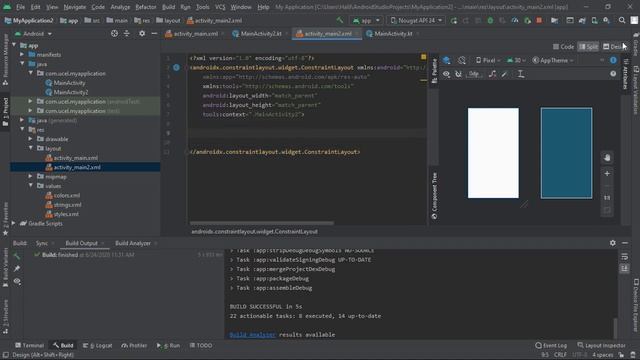This screenshot has height=360, width=640.
Task: Click the zoom to fit screen icon
Action: tap(607, 210)
